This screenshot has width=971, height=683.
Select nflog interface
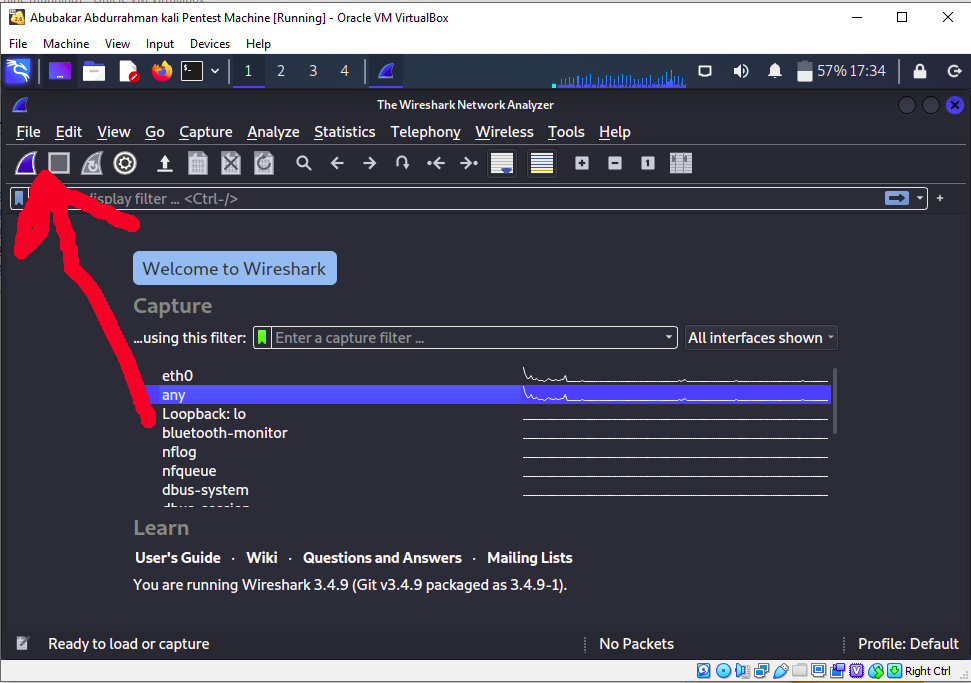coord(489,452)
